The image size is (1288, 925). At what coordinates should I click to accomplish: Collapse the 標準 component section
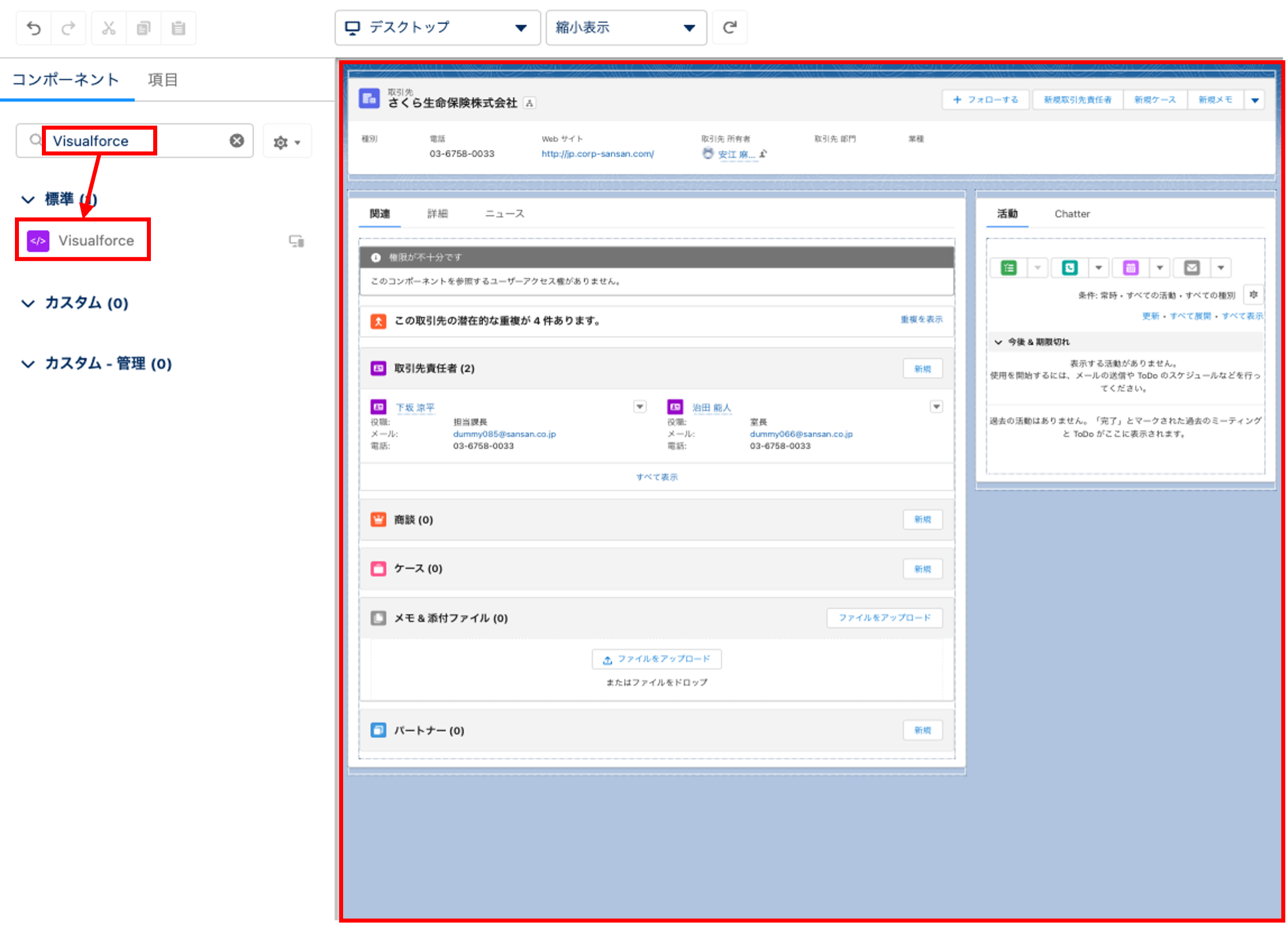tap(28, 200)
